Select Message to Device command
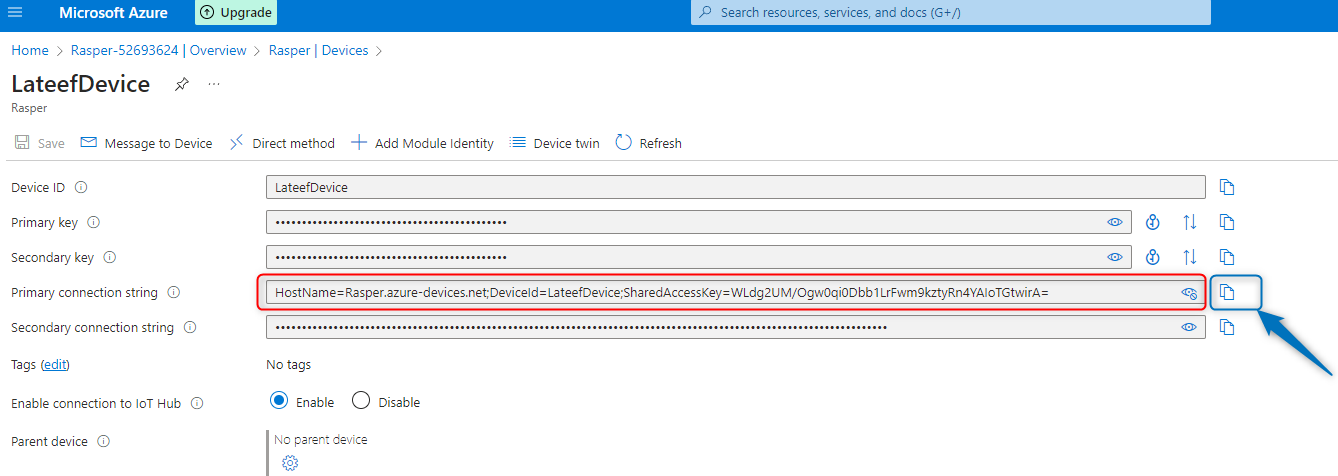 [146, 143]
